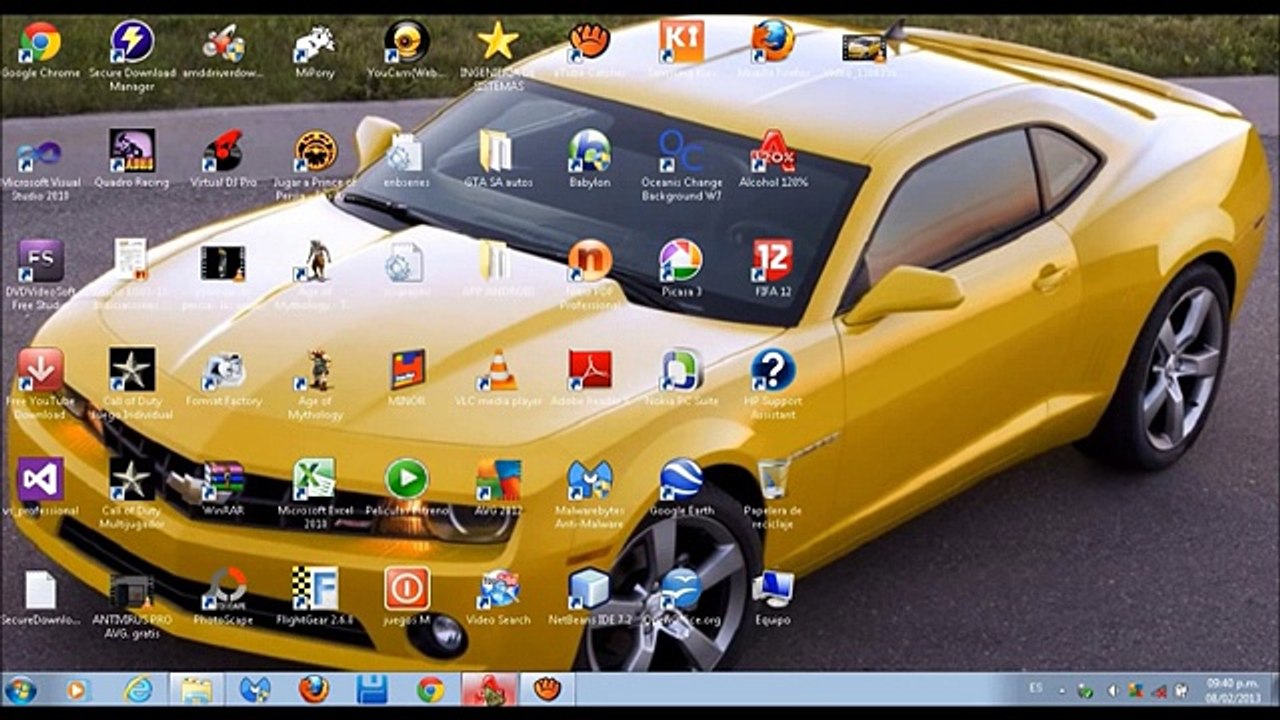Open the GTA SA autos folder
This screenshot has width=1280, height=720.
[x=498, y=152]
